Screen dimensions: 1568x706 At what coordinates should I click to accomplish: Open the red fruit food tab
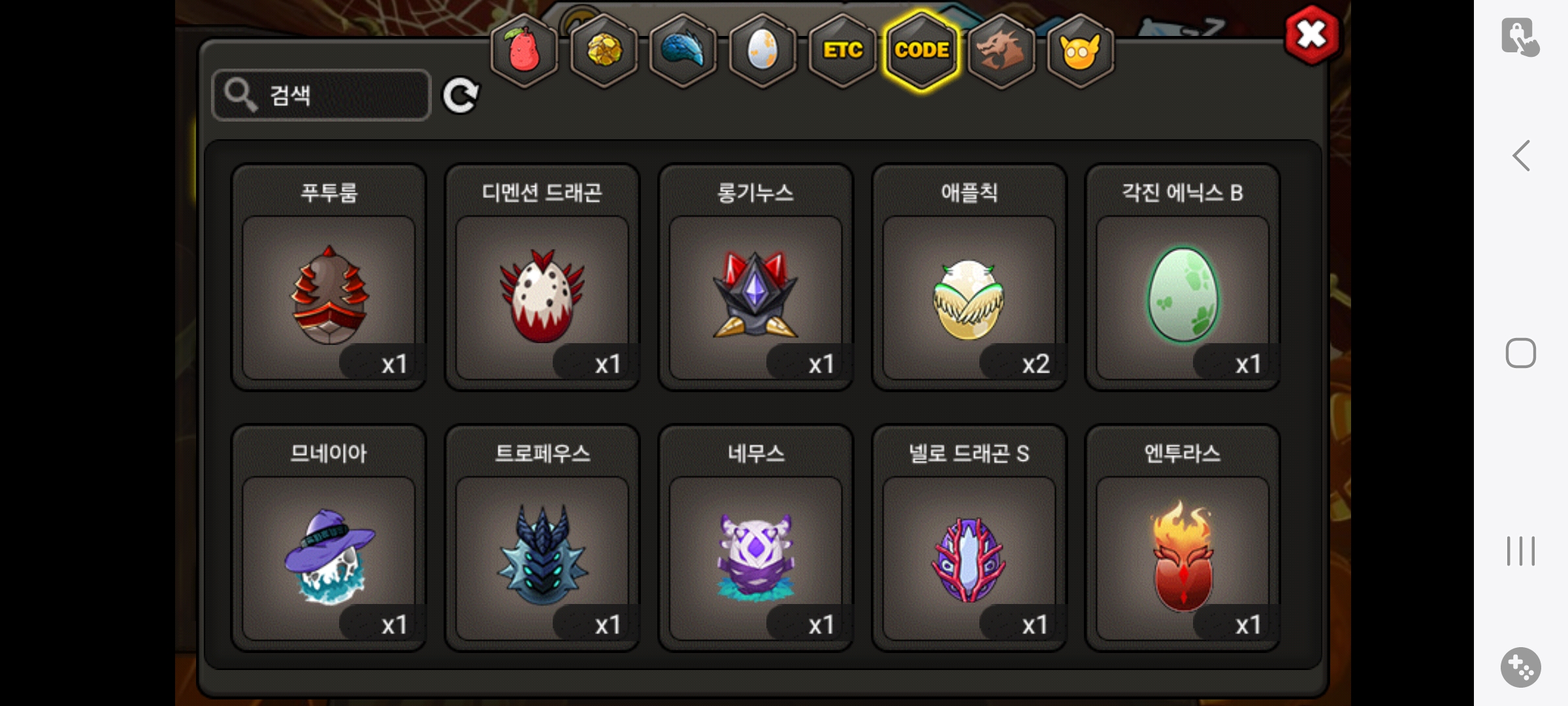(524, 51)
